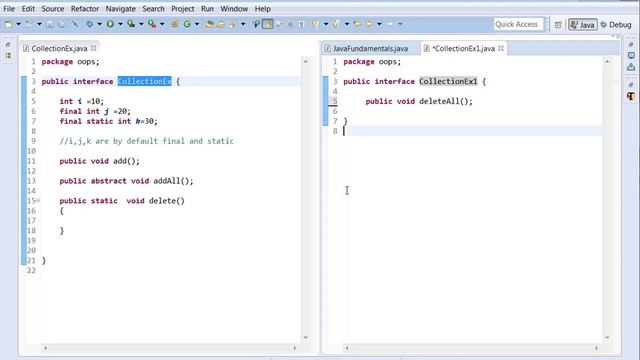This screenshot has height=360, width=640.
Task: Select the CollectionEx.java editor tab
Action: click(59, 49)
